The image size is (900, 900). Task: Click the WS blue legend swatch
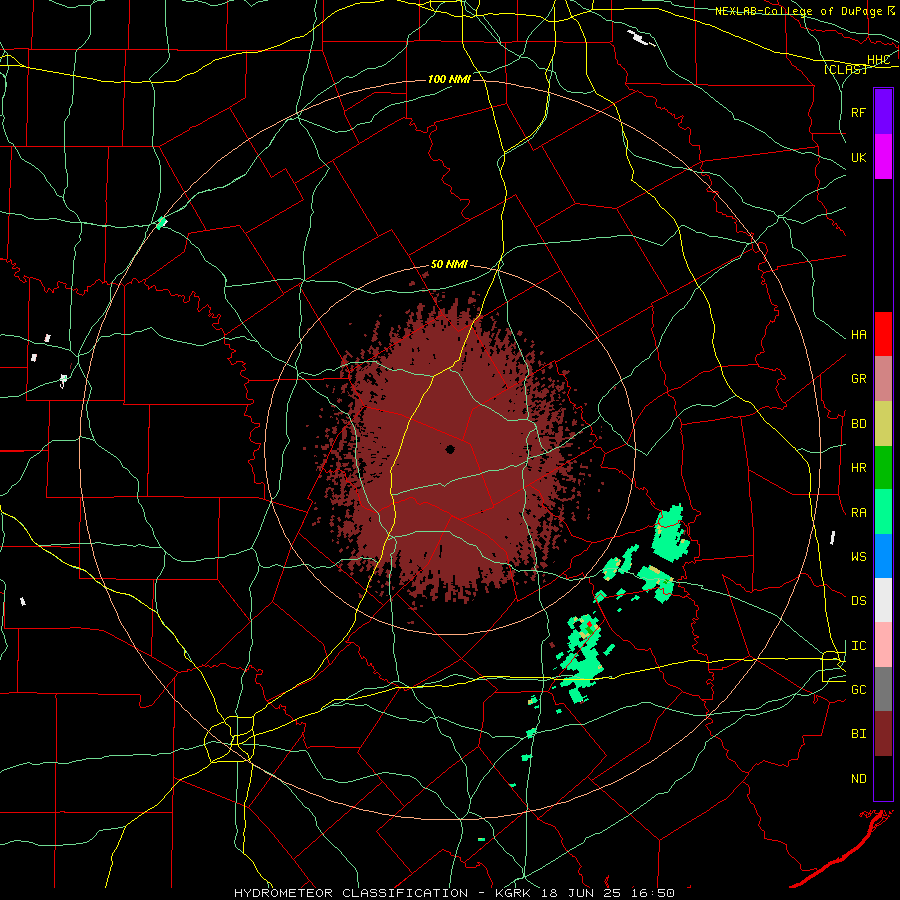pos(883,556)
